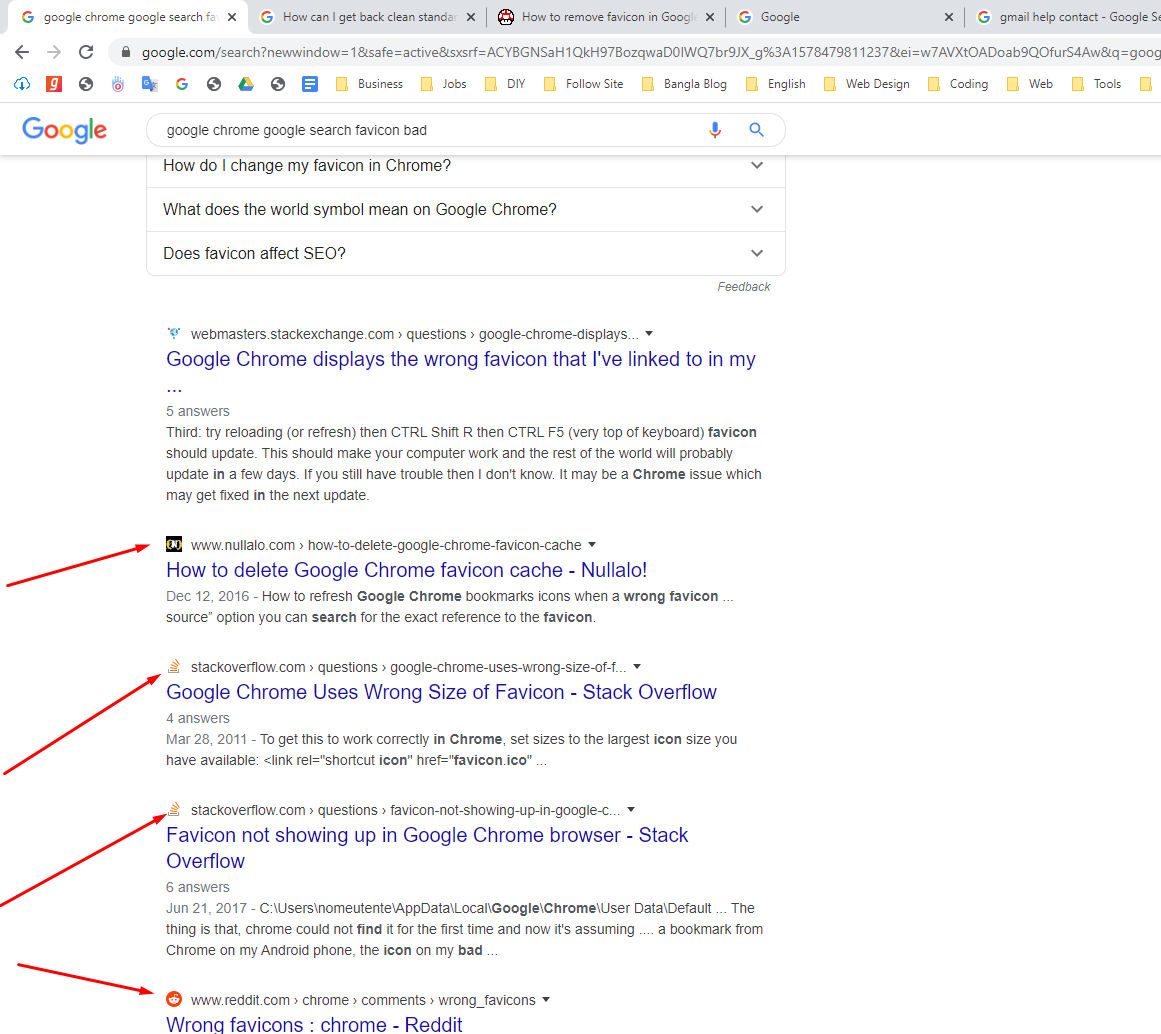Click the reddit.com result favicon

(x=174, y=999)
